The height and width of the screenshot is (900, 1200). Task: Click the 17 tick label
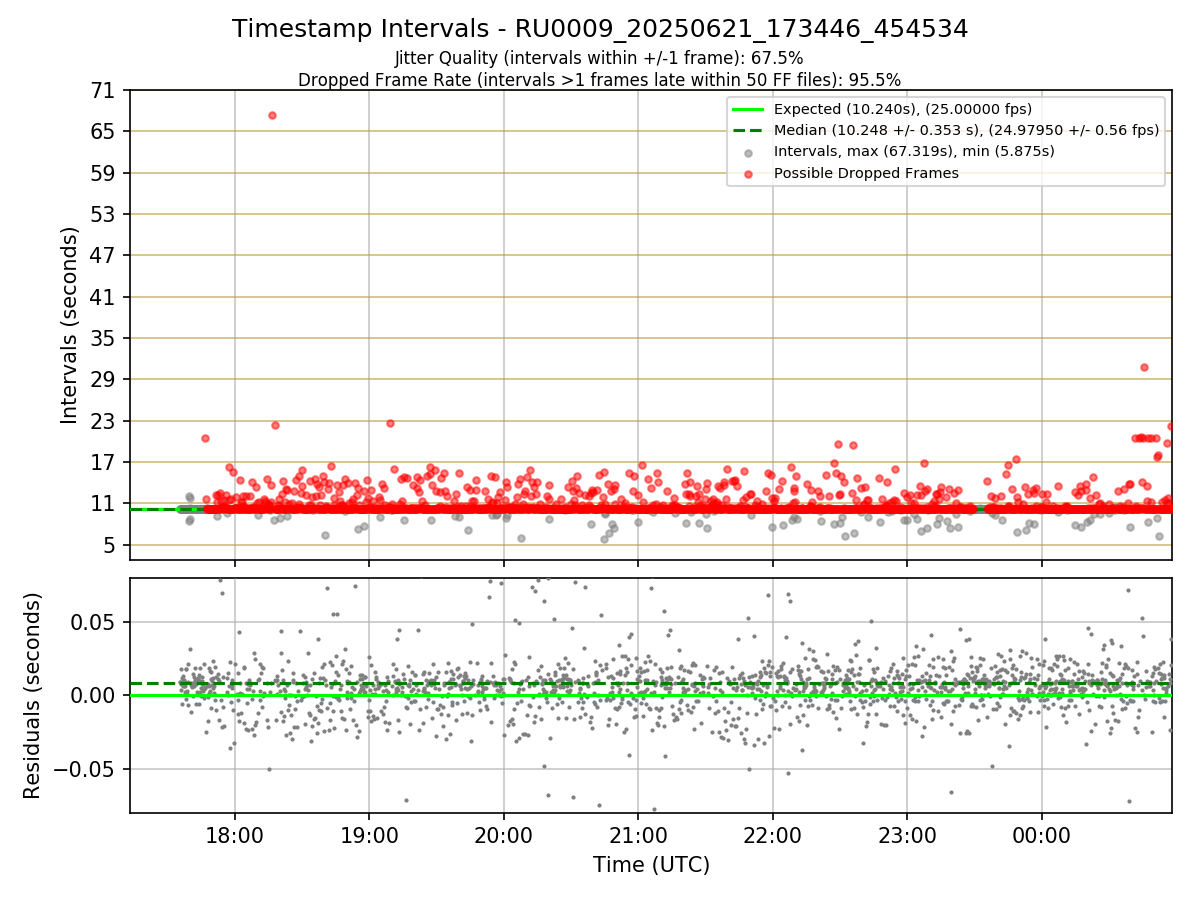click(x=104, y=462)
